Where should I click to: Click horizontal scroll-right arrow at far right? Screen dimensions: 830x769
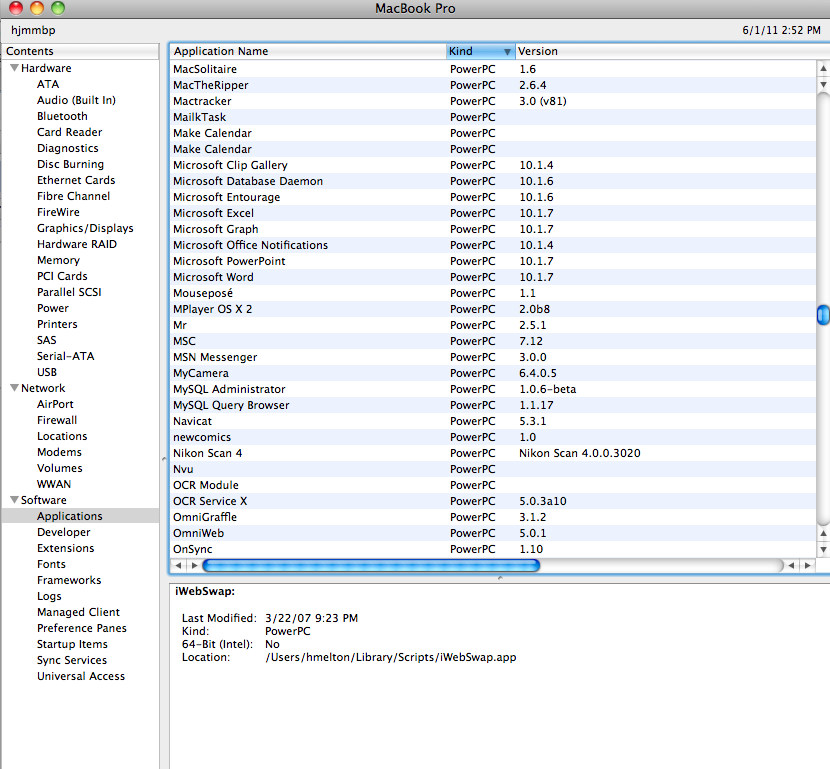tap(808, 565)
